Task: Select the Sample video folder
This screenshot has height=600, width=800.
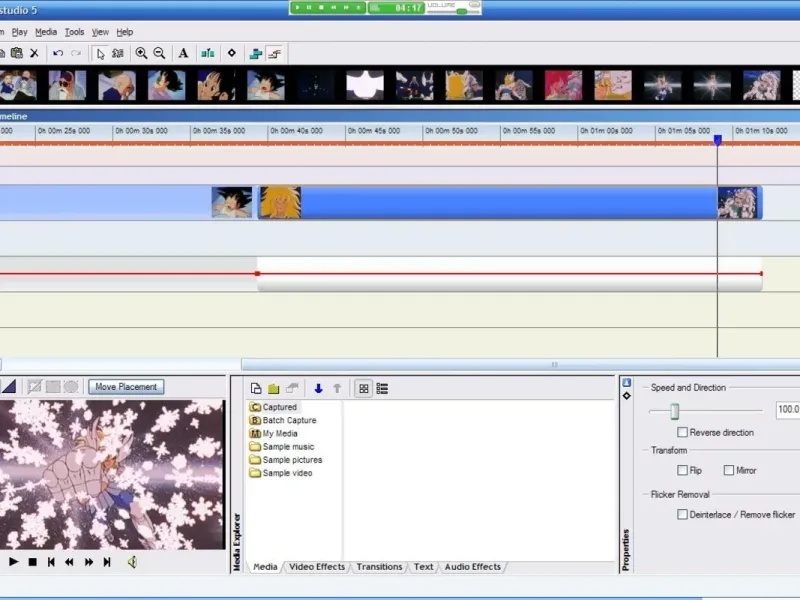Action: (287, 473)
